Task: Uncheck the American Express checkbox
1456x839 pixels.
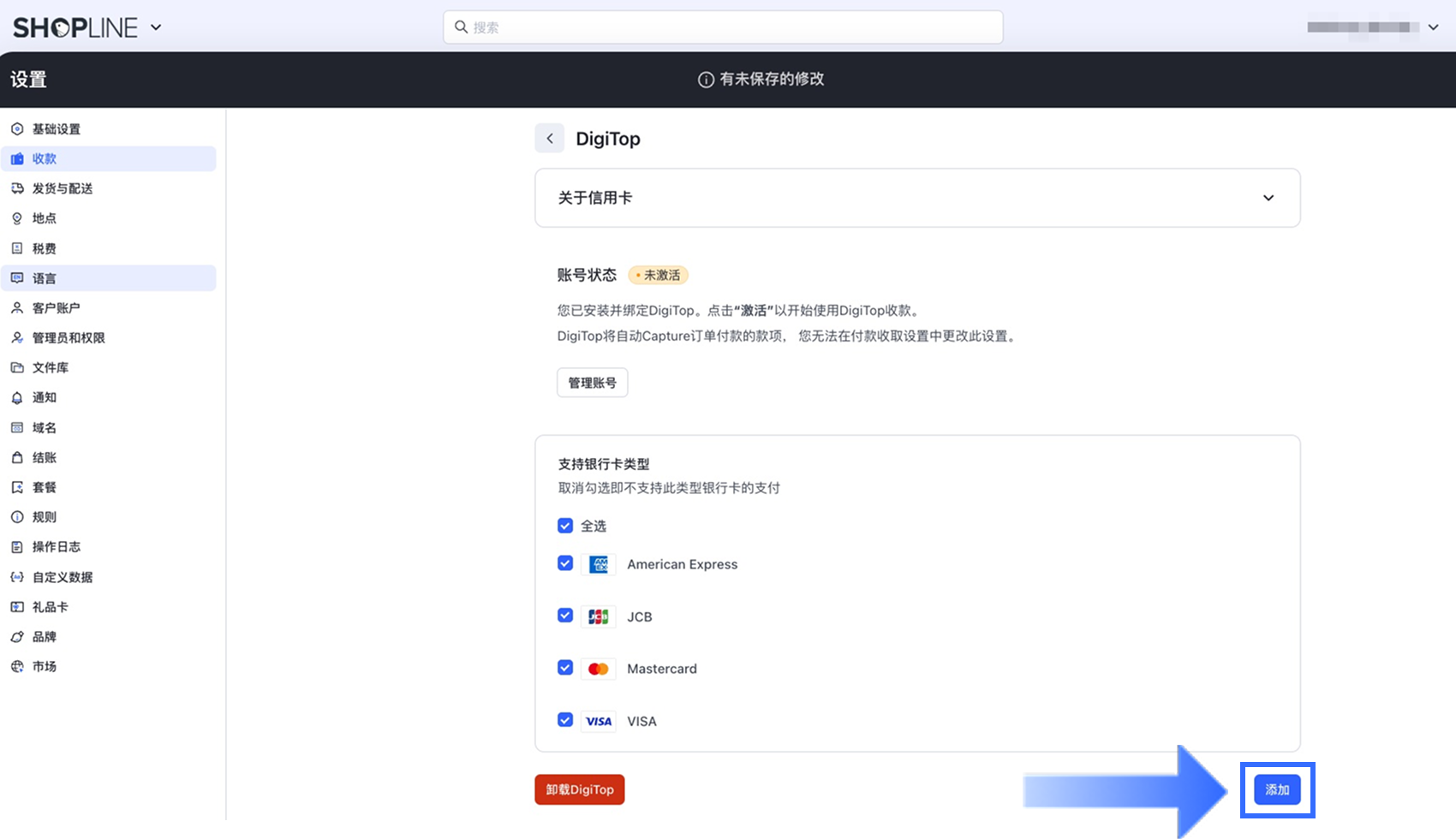Action: pos(565,563)
